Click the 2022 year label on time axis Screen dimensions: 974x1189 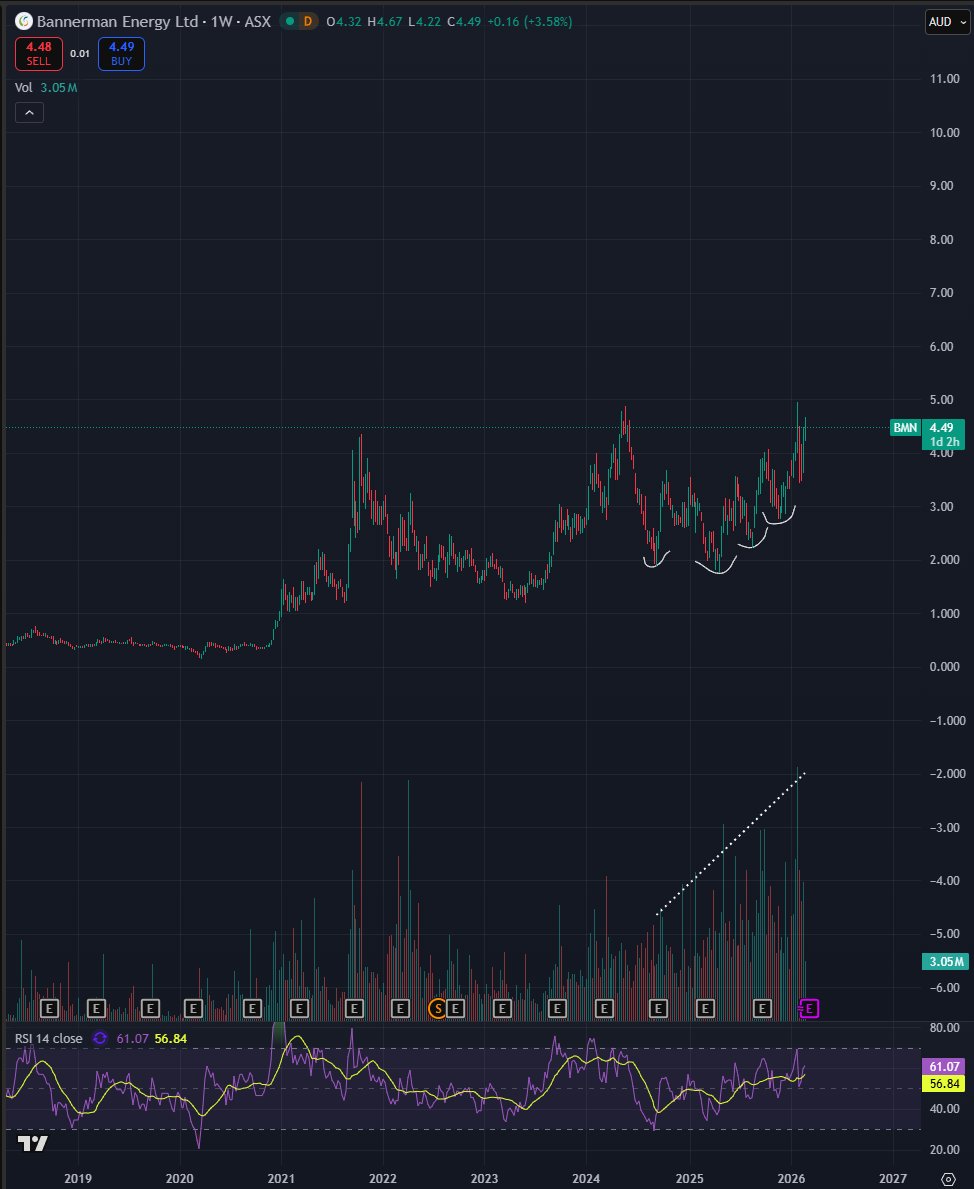(x=383, y=1178)
